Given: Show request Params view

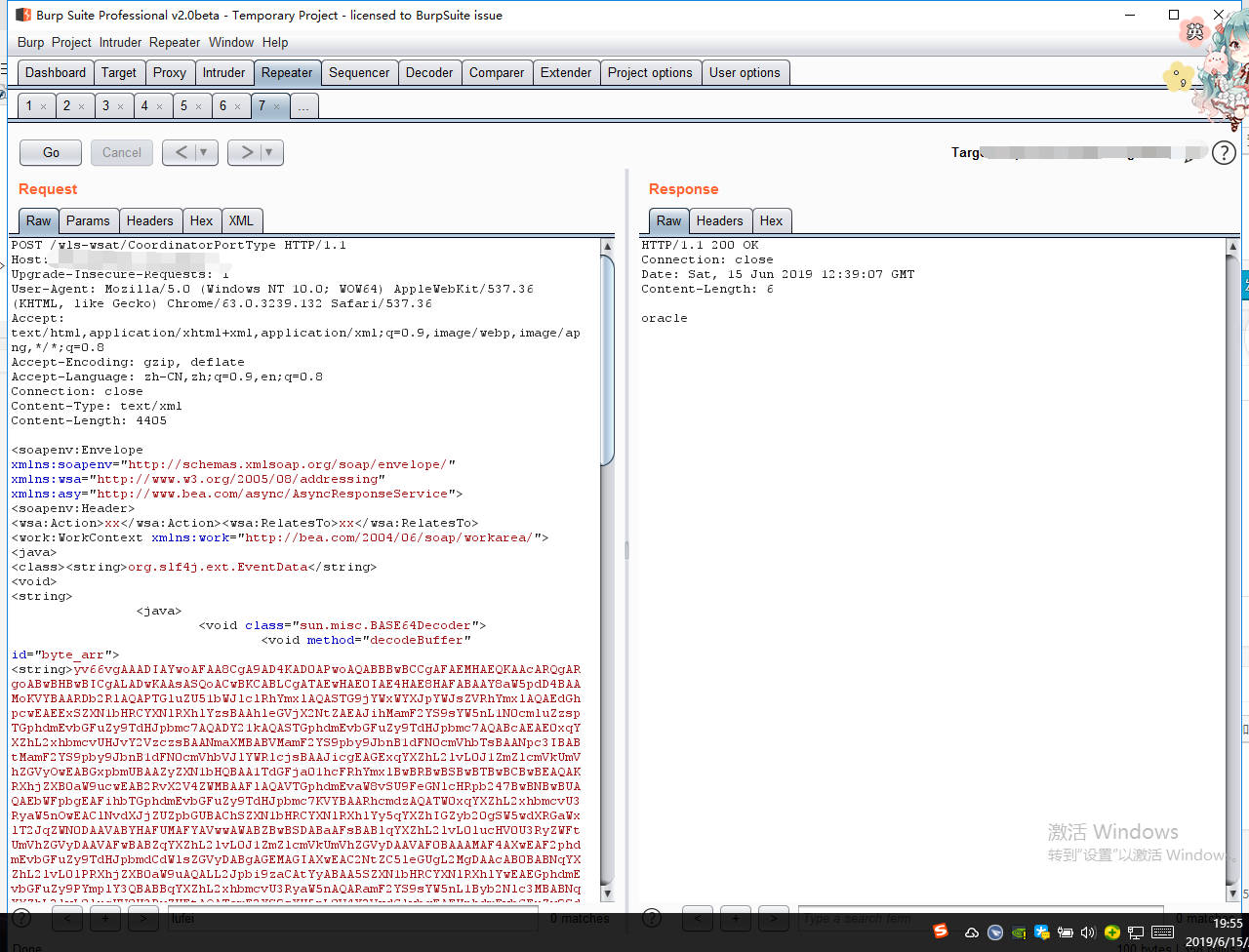Looking at the screenshot, I should point(88,220).
